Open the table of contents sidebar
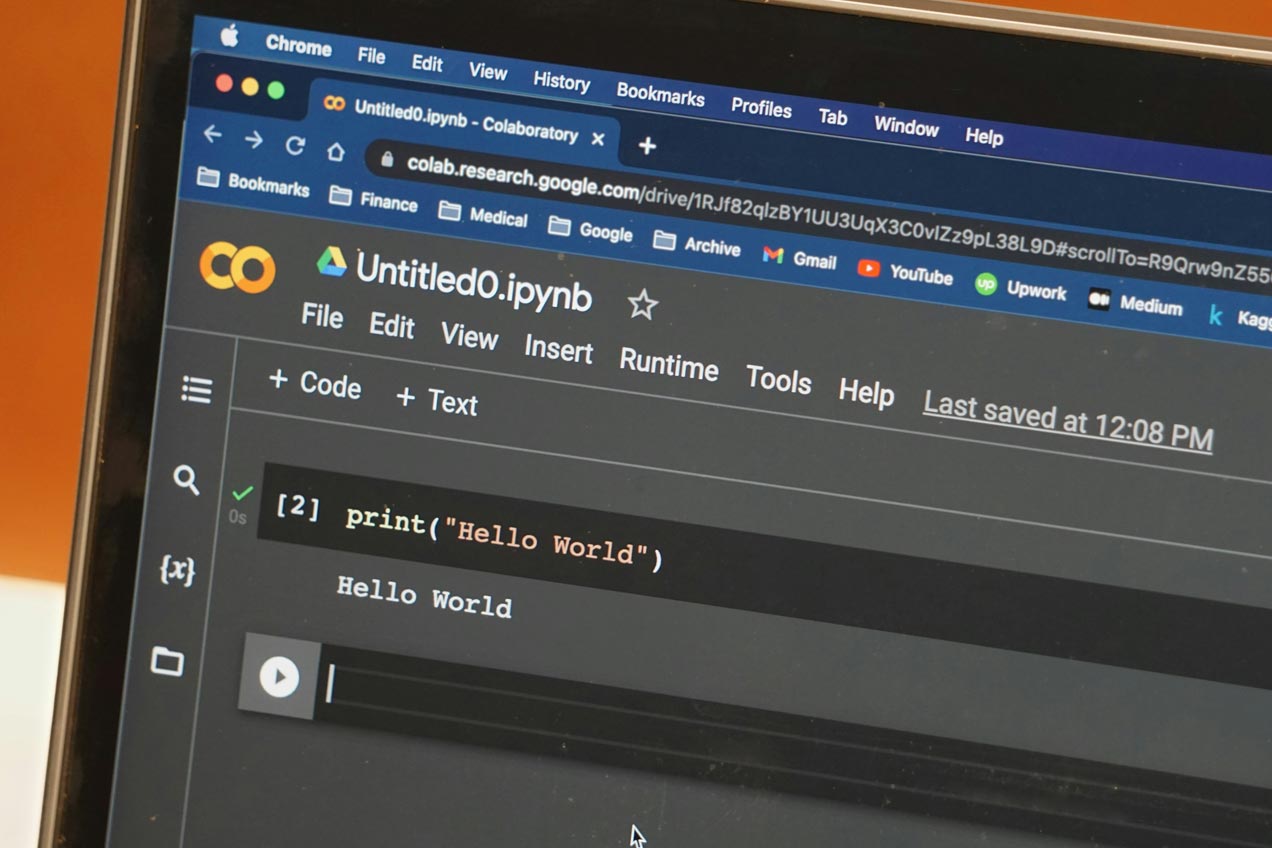This screenshot has height=848, width=1272. pos(196,391)
